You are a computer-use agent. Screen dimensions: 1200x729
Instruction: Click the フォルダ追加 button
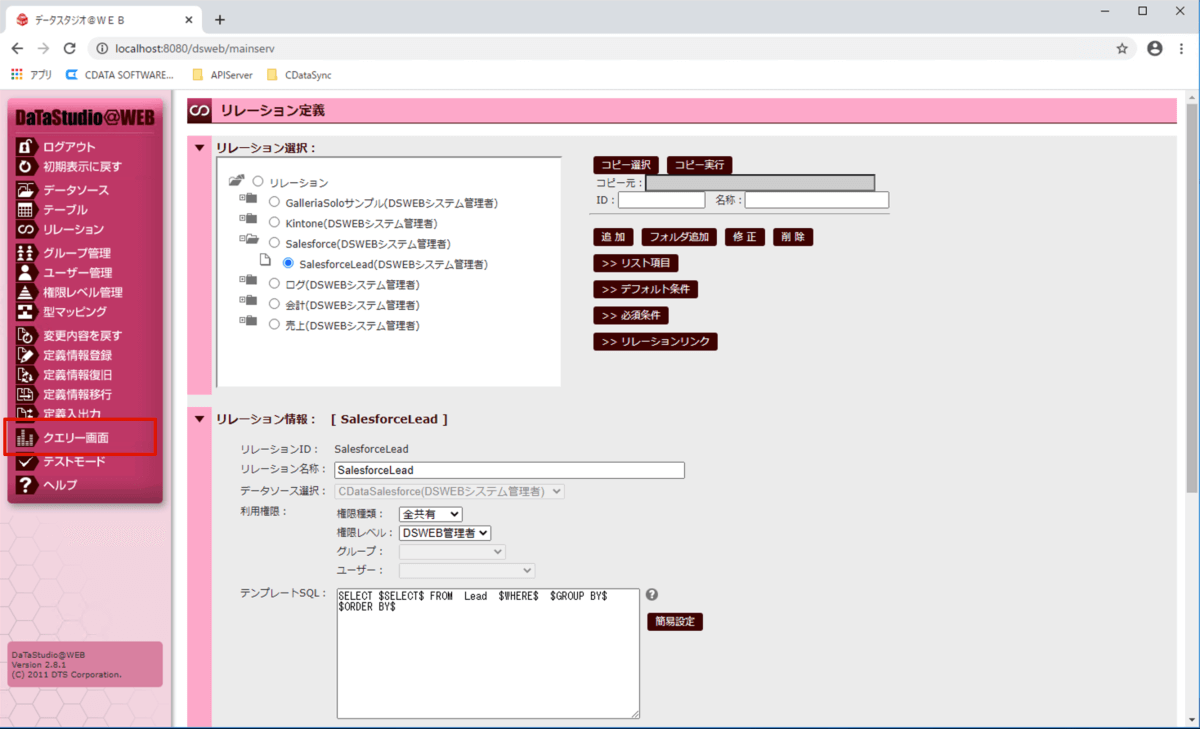click(680, 237)
